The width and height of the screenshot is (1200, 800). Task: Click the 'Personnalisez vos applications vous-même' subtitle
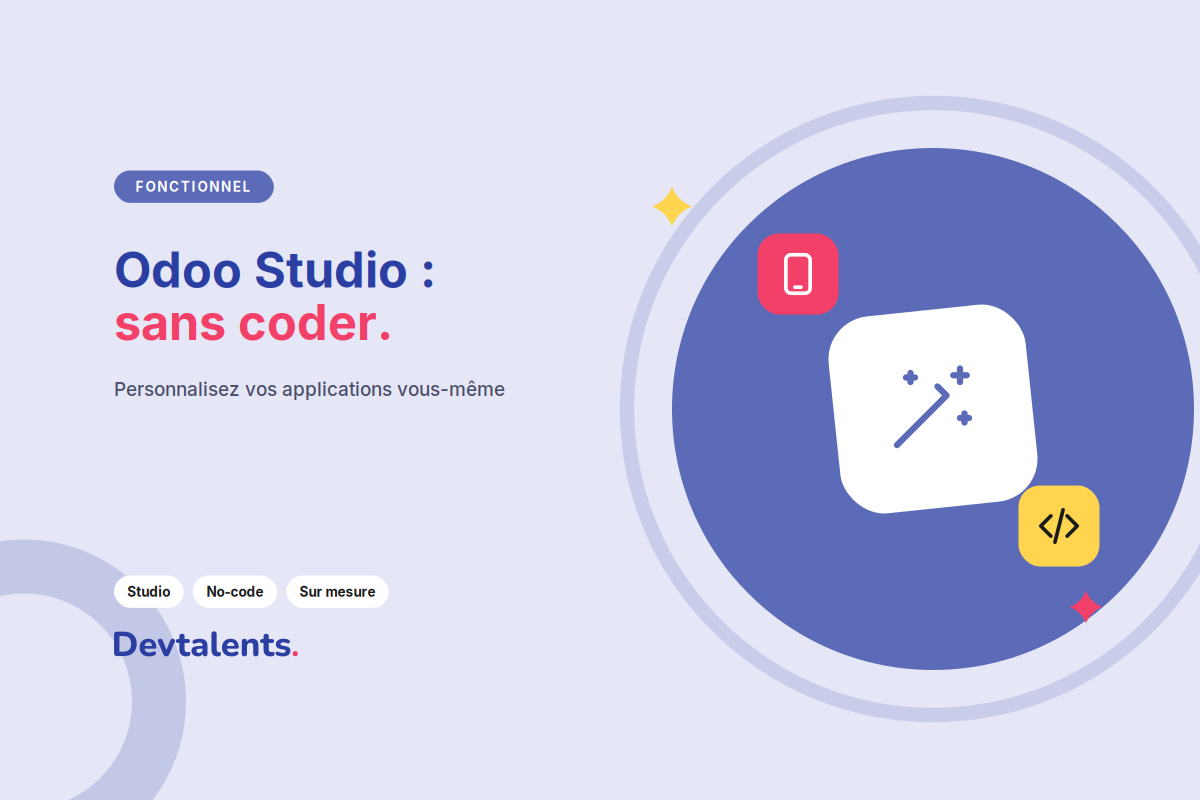(310, 389)
